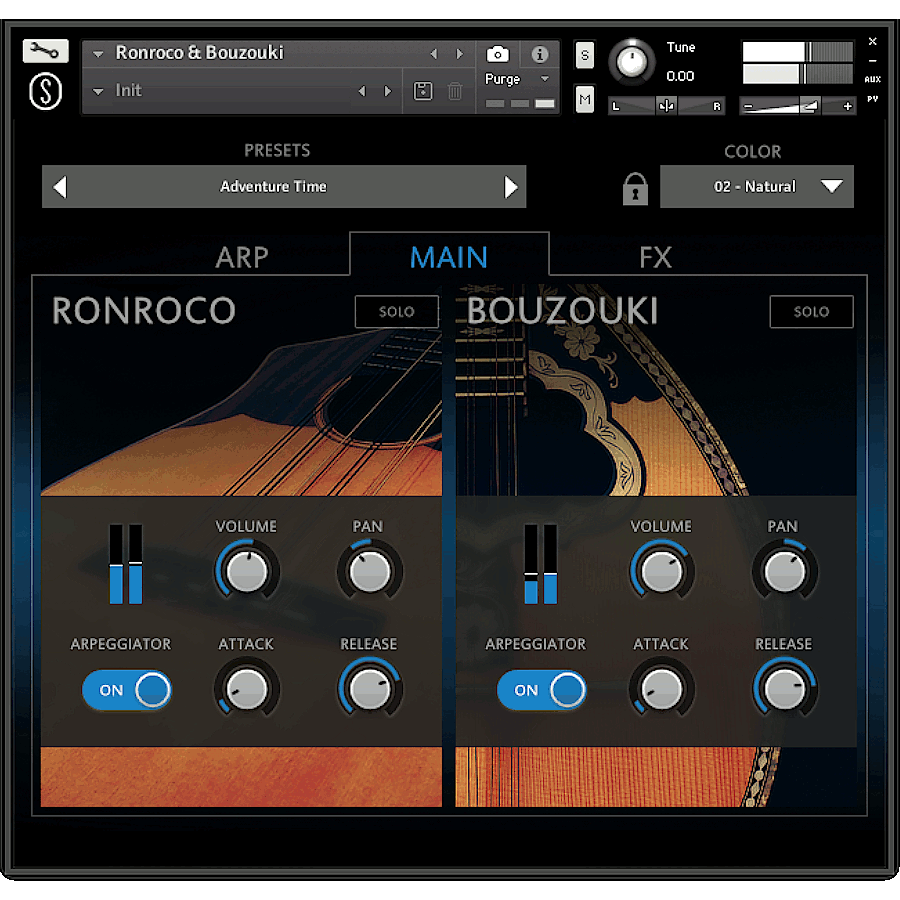Expand the Init snapshot dropdown arrow

click(x=98, y=91)
